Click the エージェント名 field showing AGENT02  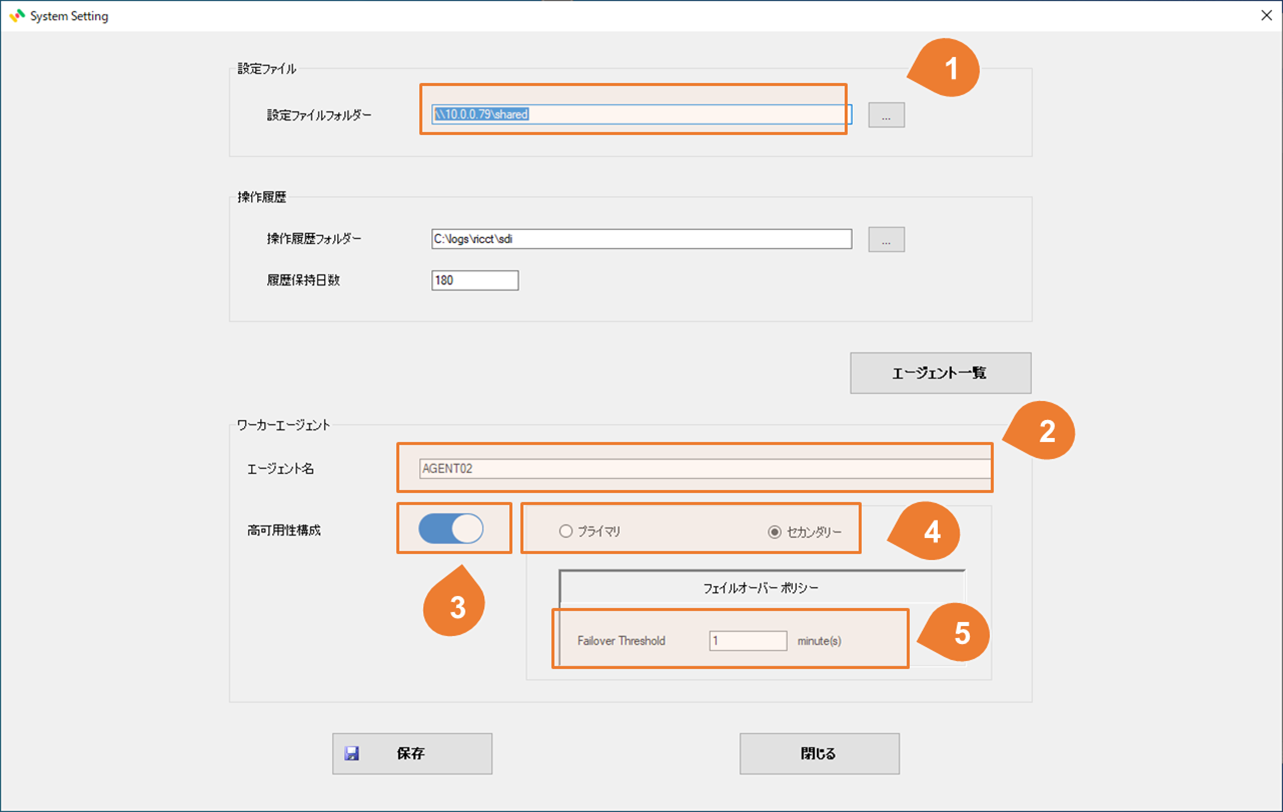click(x=705, y=468)
